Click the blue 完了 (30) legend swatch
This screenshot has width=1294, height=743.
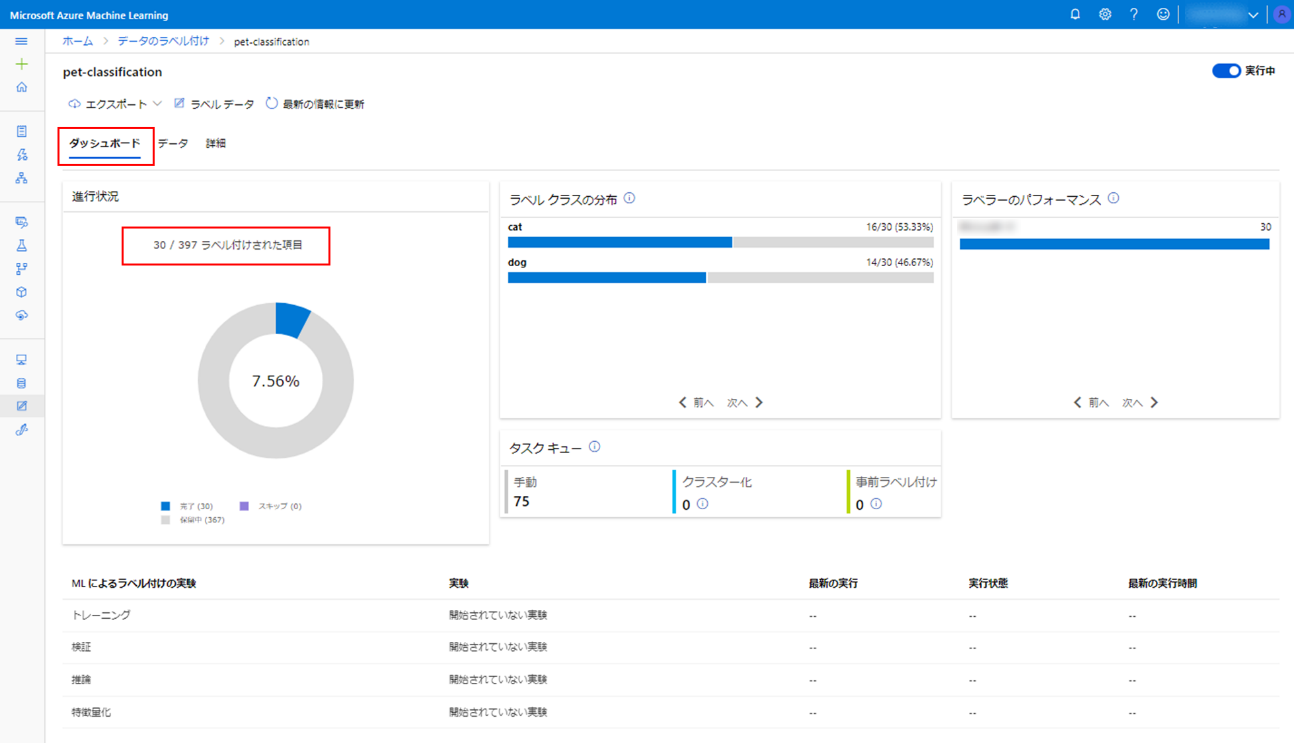[x=166, y=506]
